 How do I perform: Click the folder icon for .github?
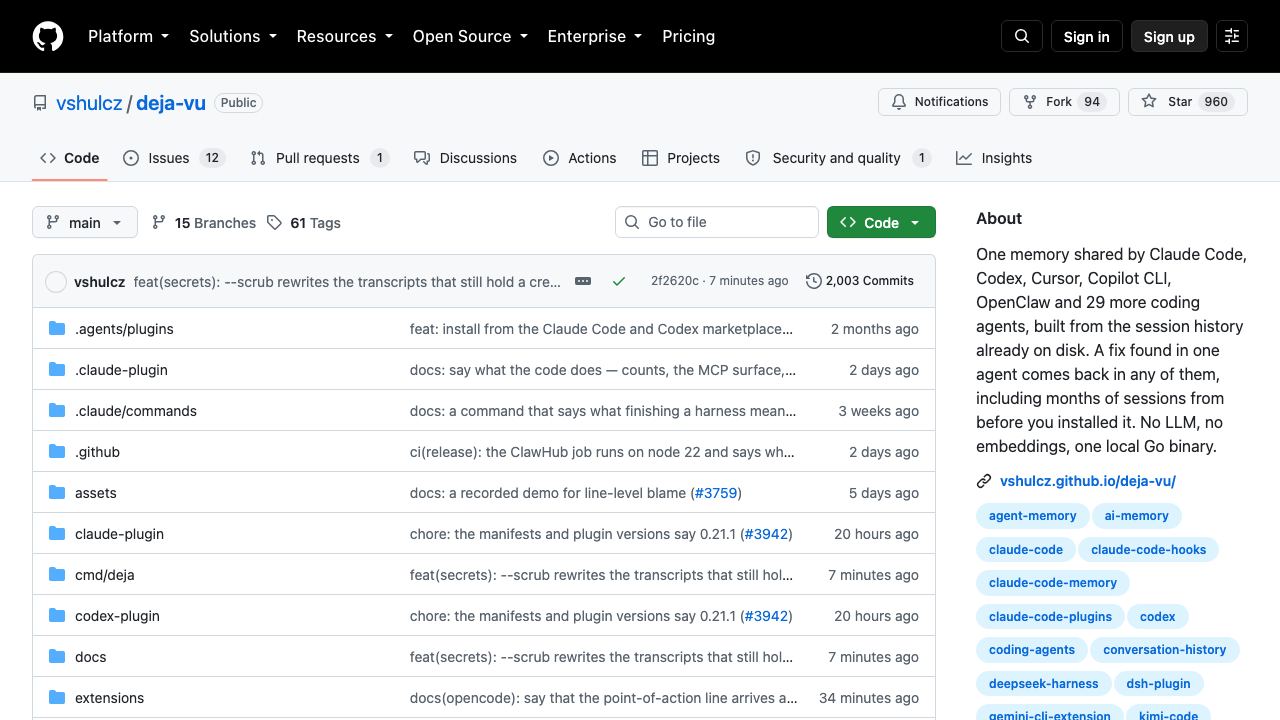click(57, 451)
